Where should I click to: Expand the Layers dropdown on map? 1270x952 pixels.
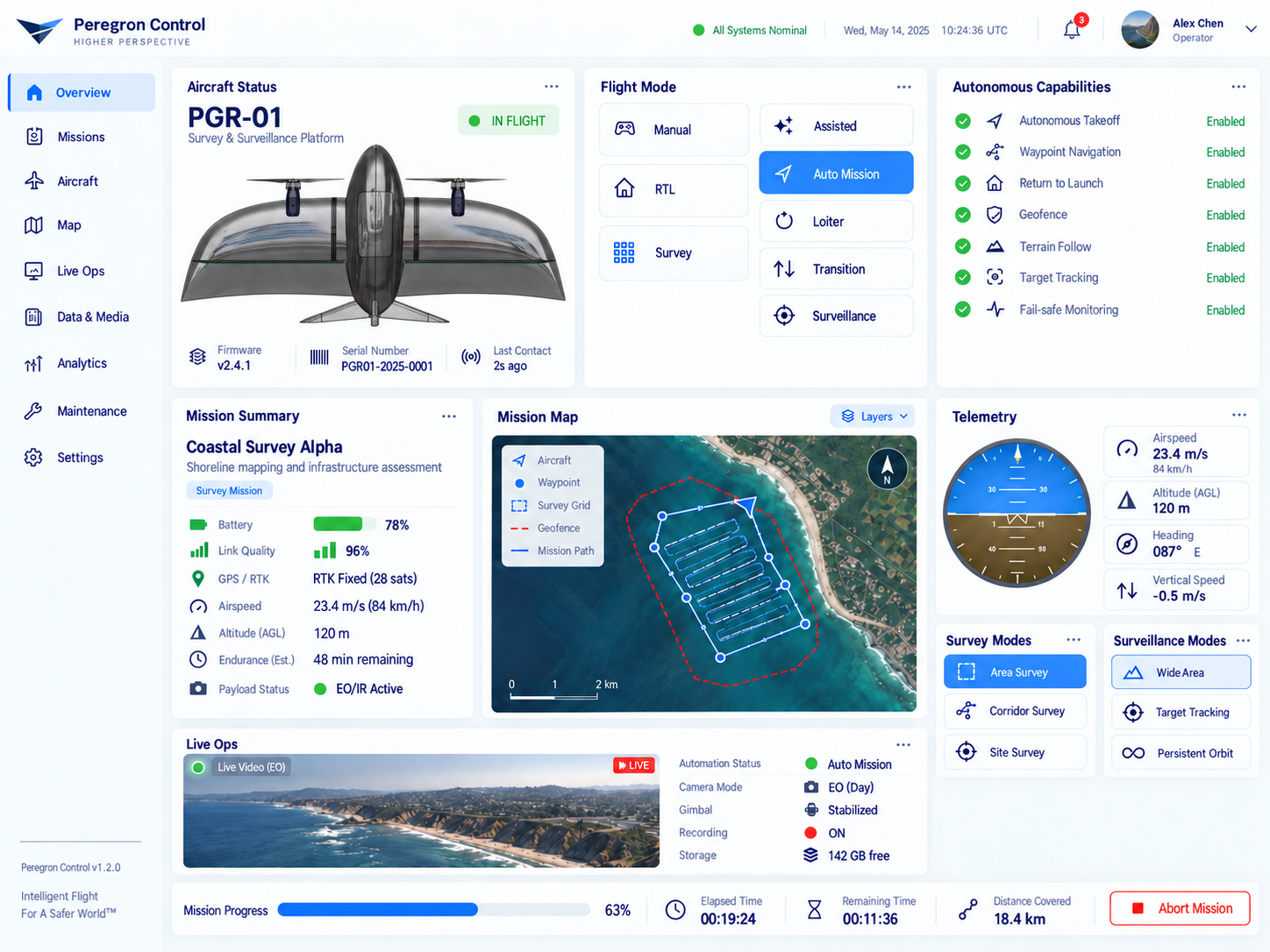[873, 416]
